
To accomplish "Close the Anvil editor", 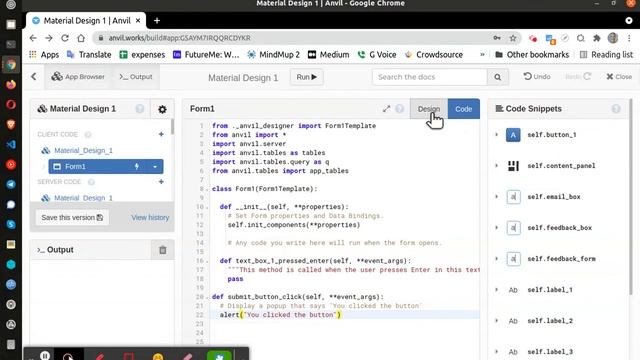I will coord(619,76).
